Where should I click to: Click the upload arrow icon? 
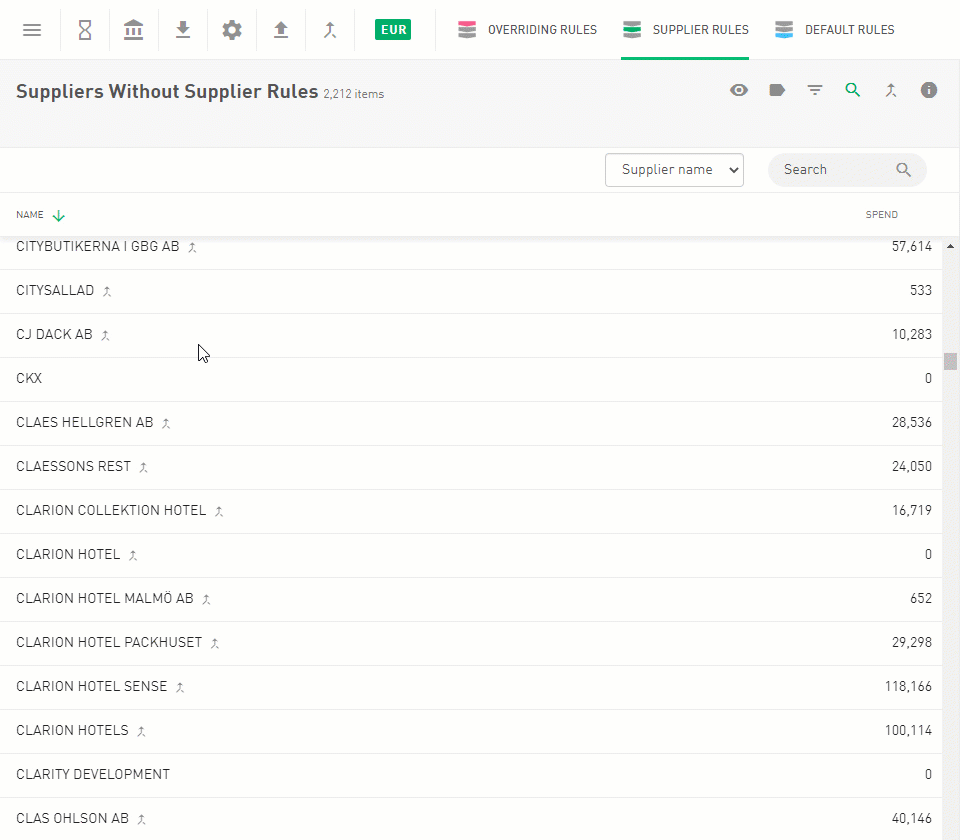tap(281, 30)
